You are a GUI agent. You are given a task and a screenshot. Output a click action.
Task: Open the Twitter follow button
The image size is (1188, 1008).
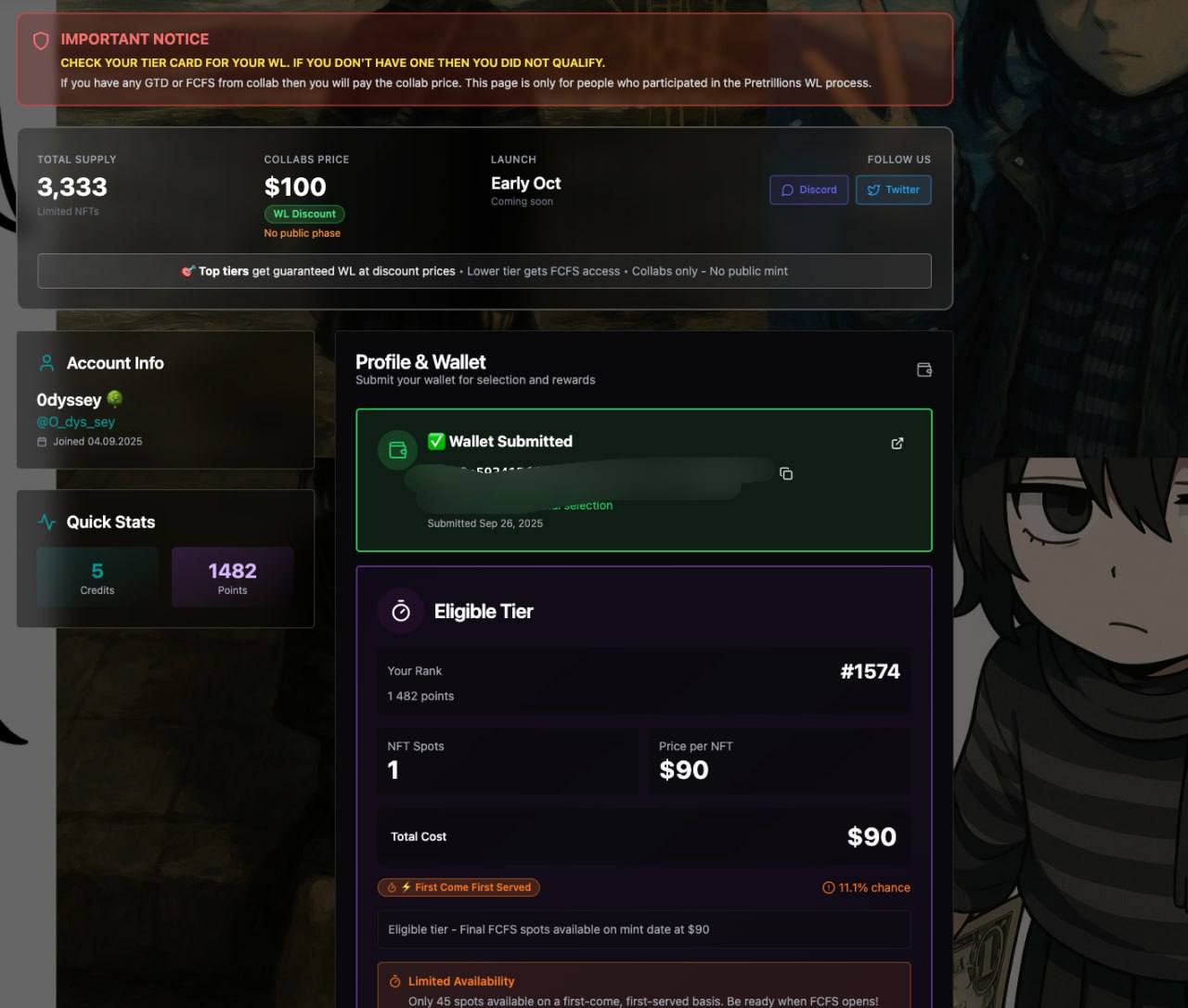coord(893,189)
